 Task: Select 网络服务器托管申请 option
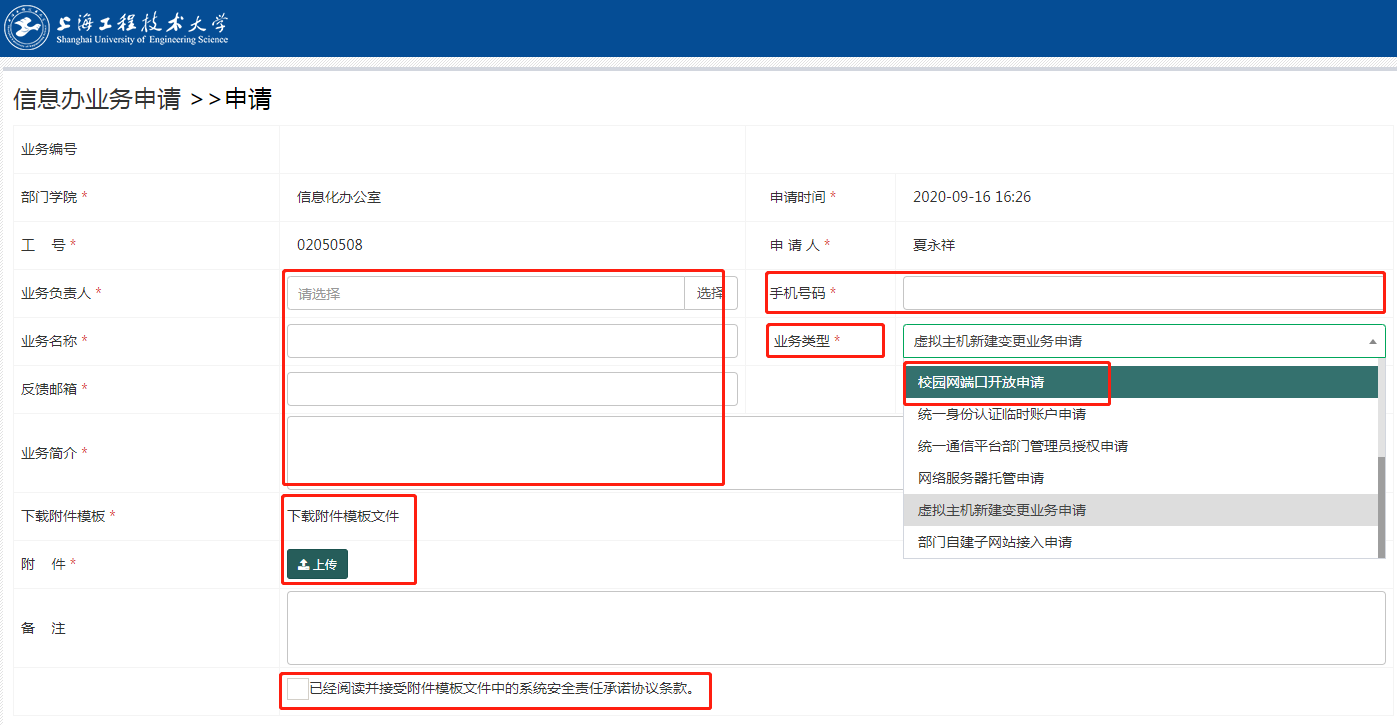980,478
